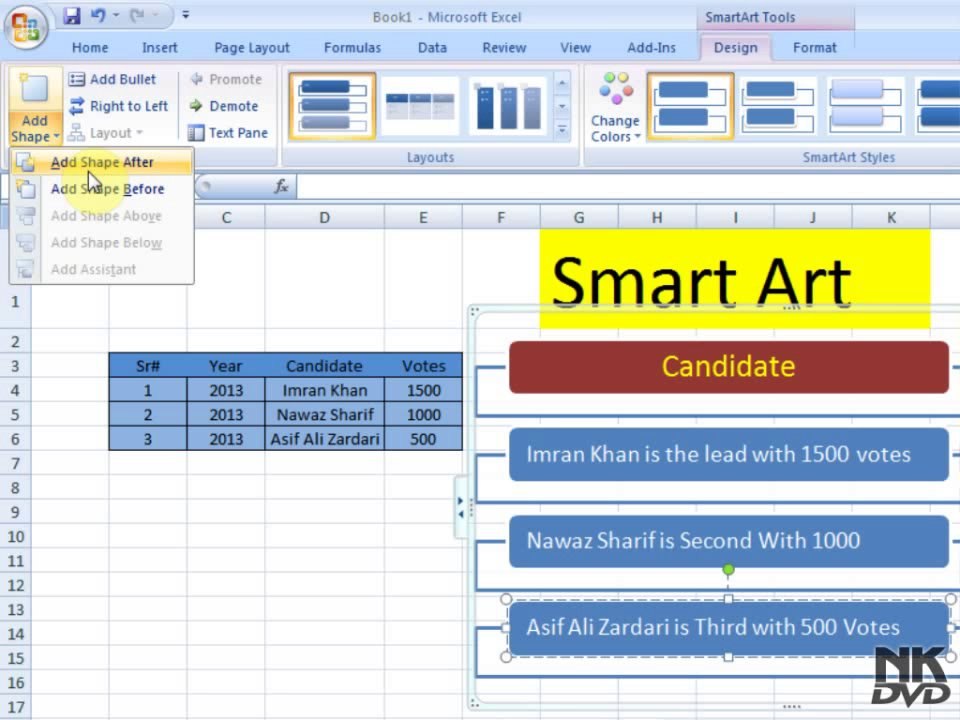The image size is (960, 720).
Task: Click the cell with 1000 votes
Action: tap(423, 414)
